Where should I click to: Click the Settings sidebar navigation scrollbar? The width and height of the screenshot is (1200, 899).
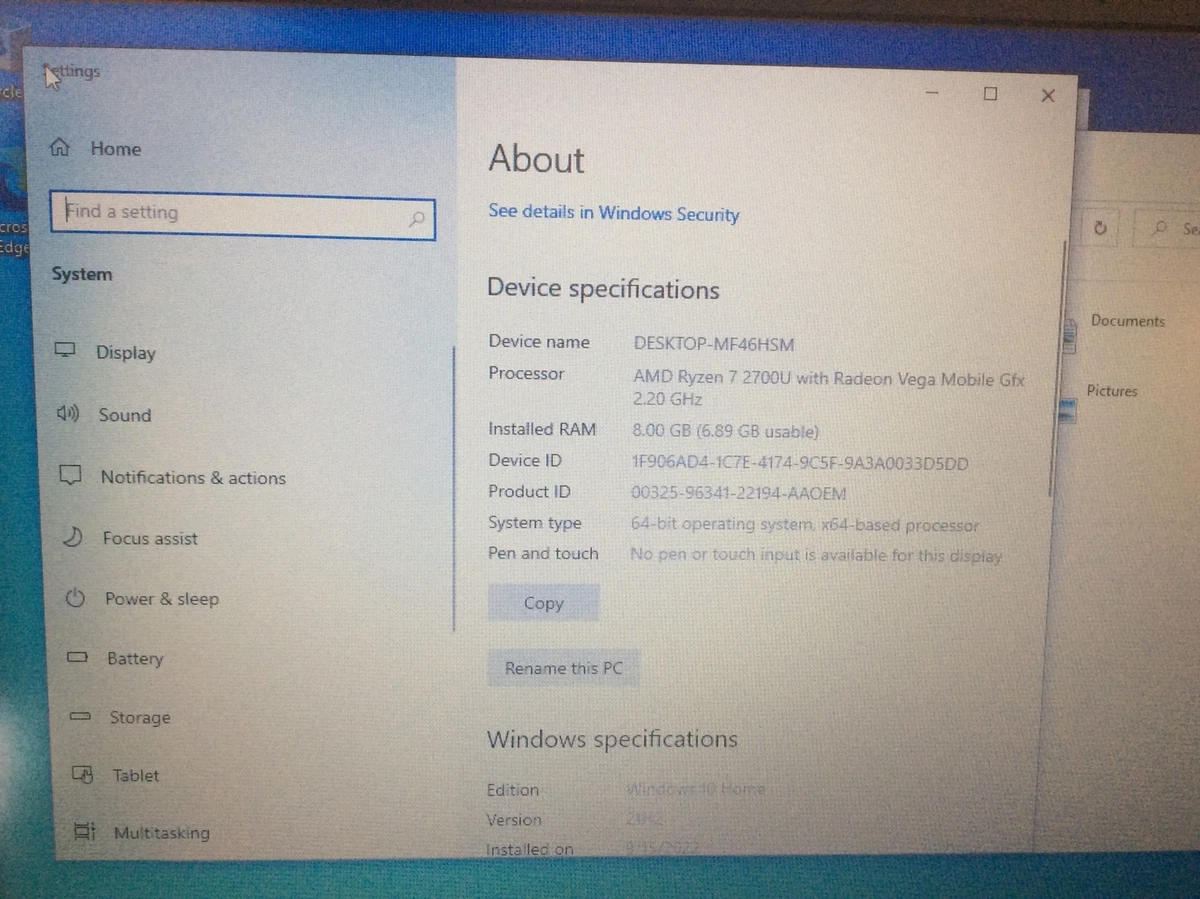(x=454, y=488)
